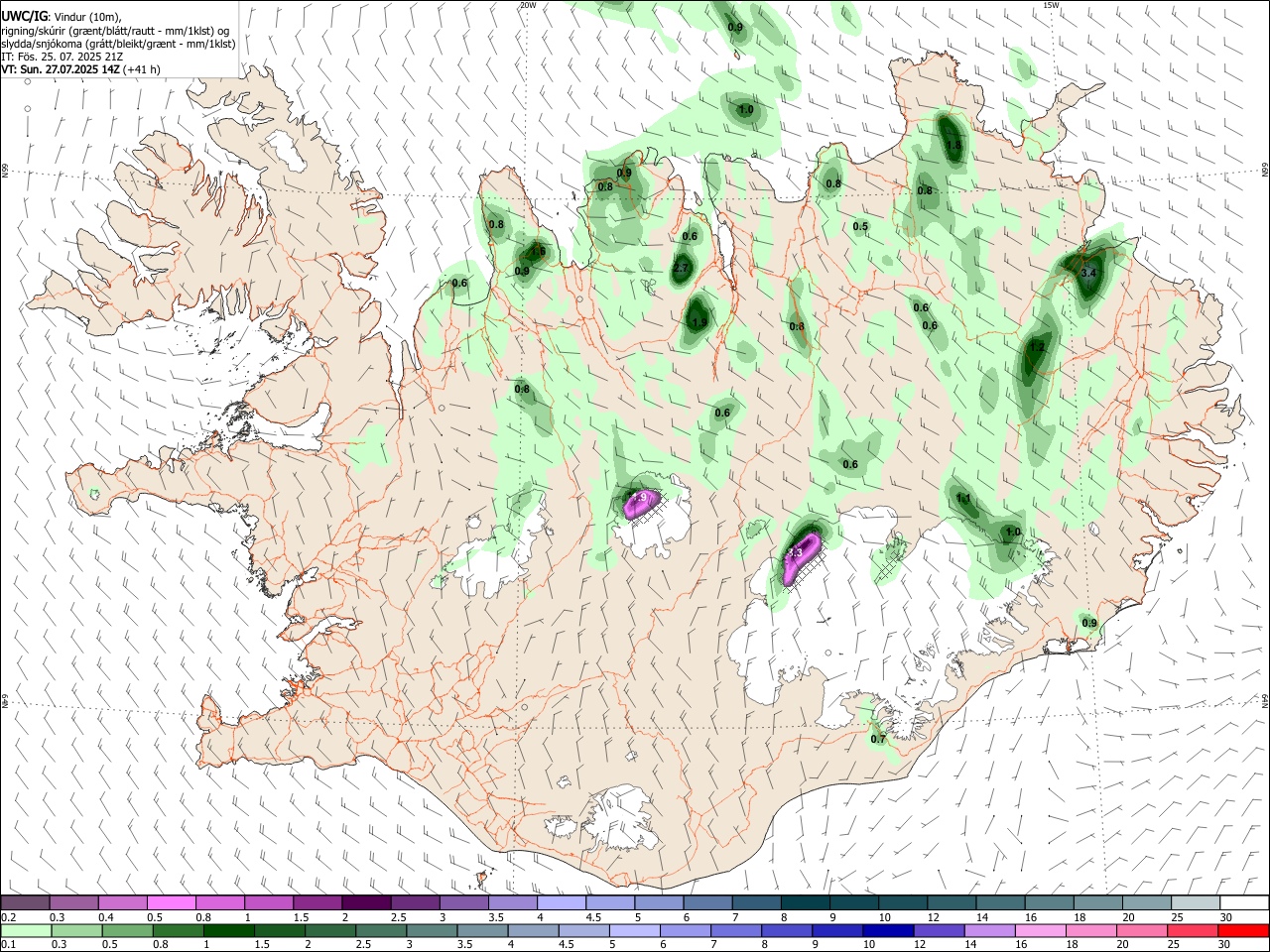Pick the pale lilac snow swatch between 4 and 4.5
The width and height of the screenshot is (1270, 952).
click(561, 903)
